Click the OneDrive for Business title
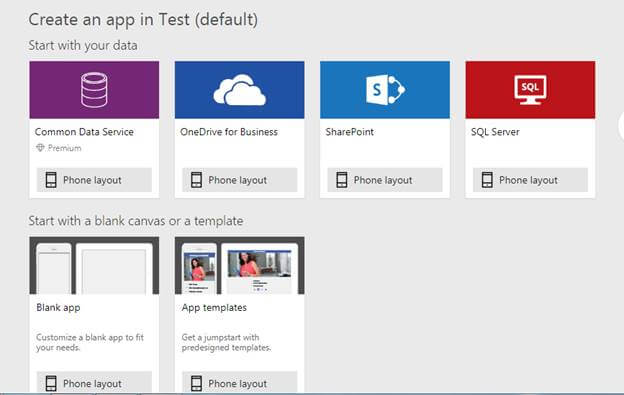This screenshot has height=395, width=624. click(229, 132)
